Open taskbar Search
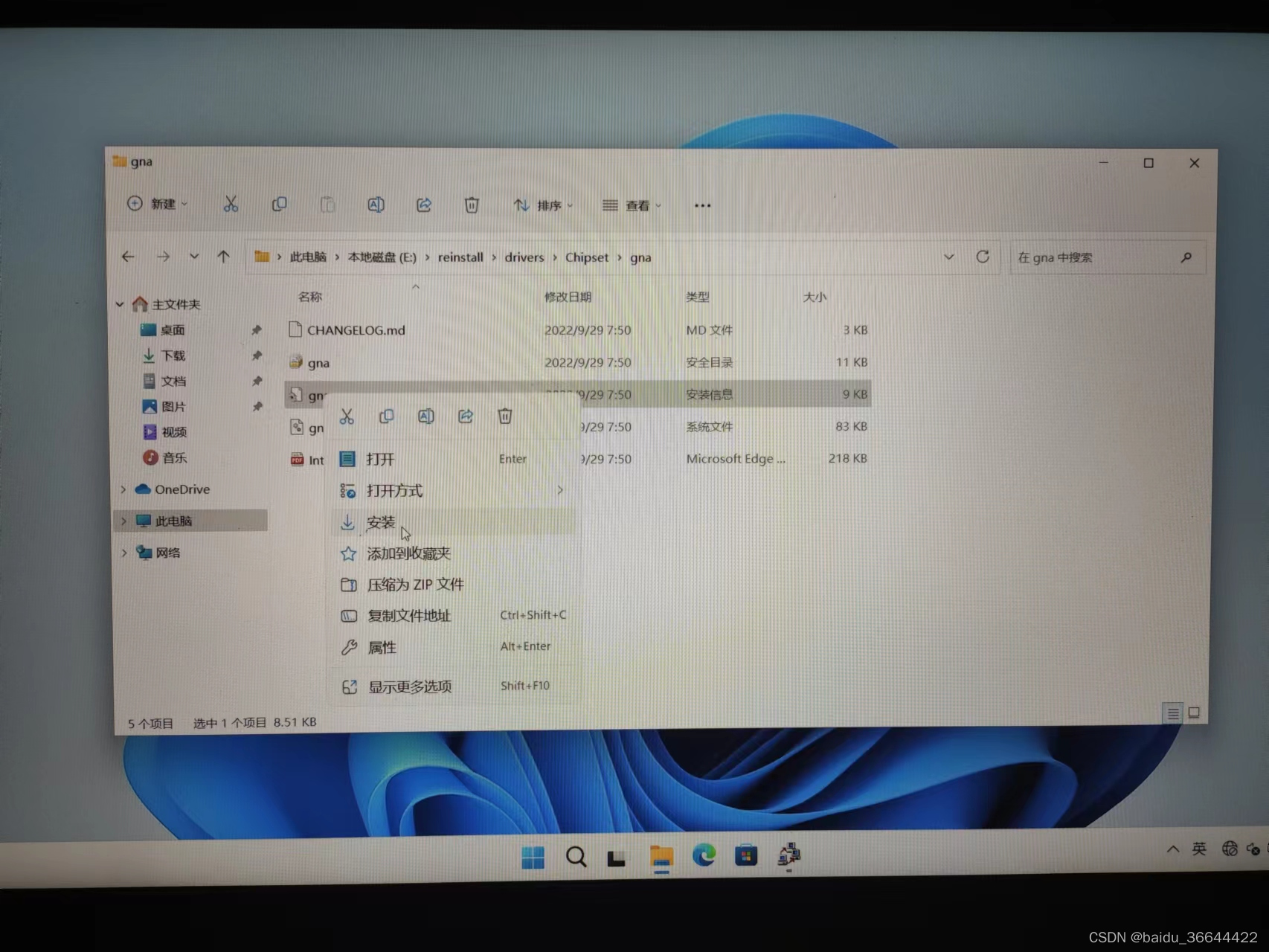This screenshot has width=1269, height=952. point(576,858)
